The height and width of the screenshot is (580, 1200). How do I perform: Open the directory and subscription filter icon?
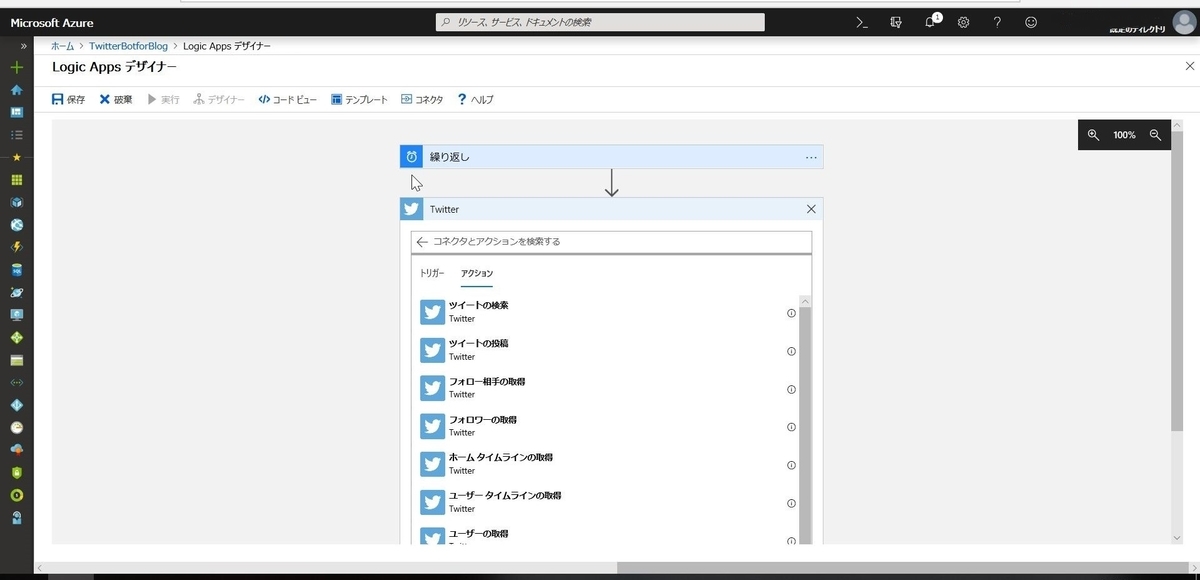pos(896,22)
